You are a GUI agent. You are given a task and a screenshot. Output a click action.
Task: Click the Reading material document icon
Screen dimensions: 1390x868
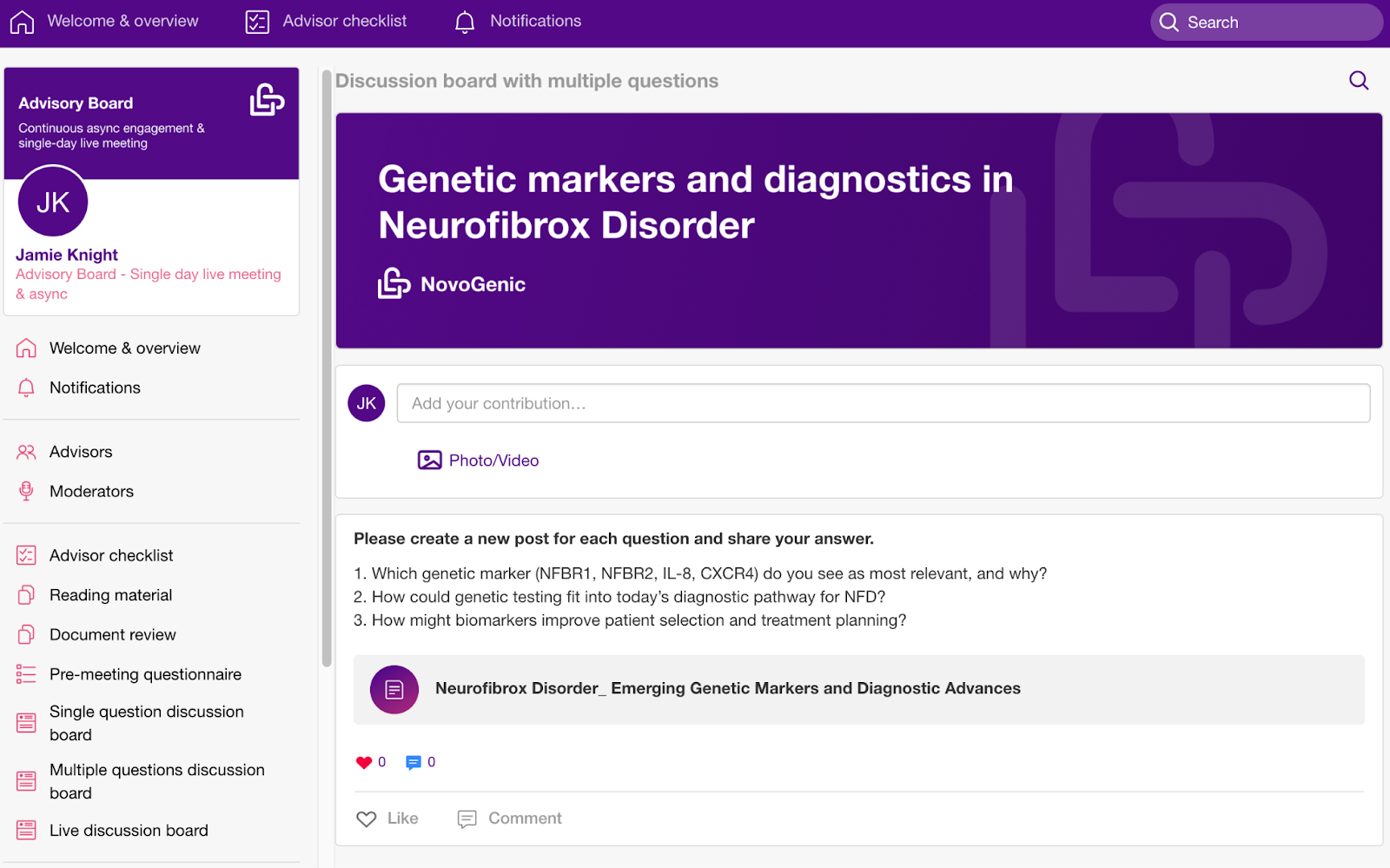[26, 595]
